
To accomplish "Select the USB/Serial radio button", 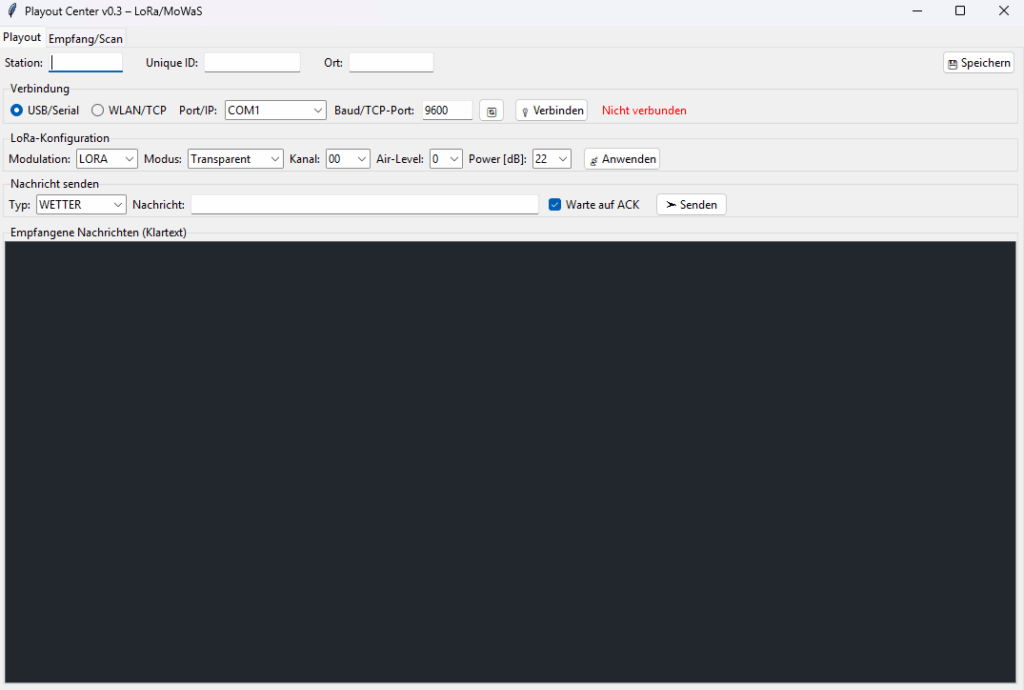I will pyautogui.click(x=17, y=111).
